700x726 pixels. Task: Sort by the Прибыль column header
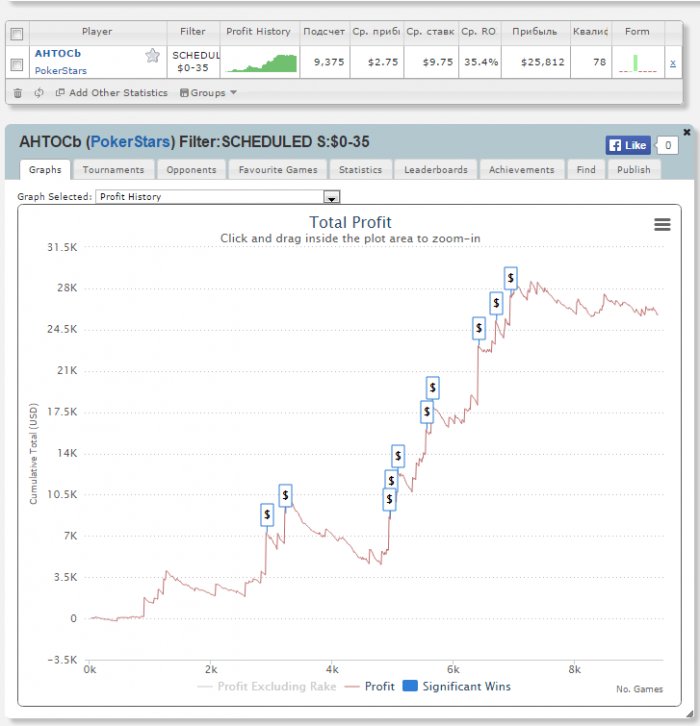pyautogui.click(x=534, y=31)
